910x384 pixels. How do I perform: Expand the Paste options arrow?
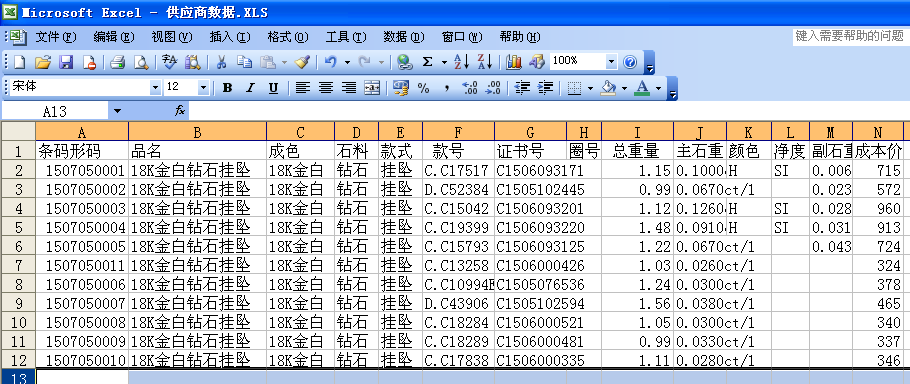click(284, 62)
